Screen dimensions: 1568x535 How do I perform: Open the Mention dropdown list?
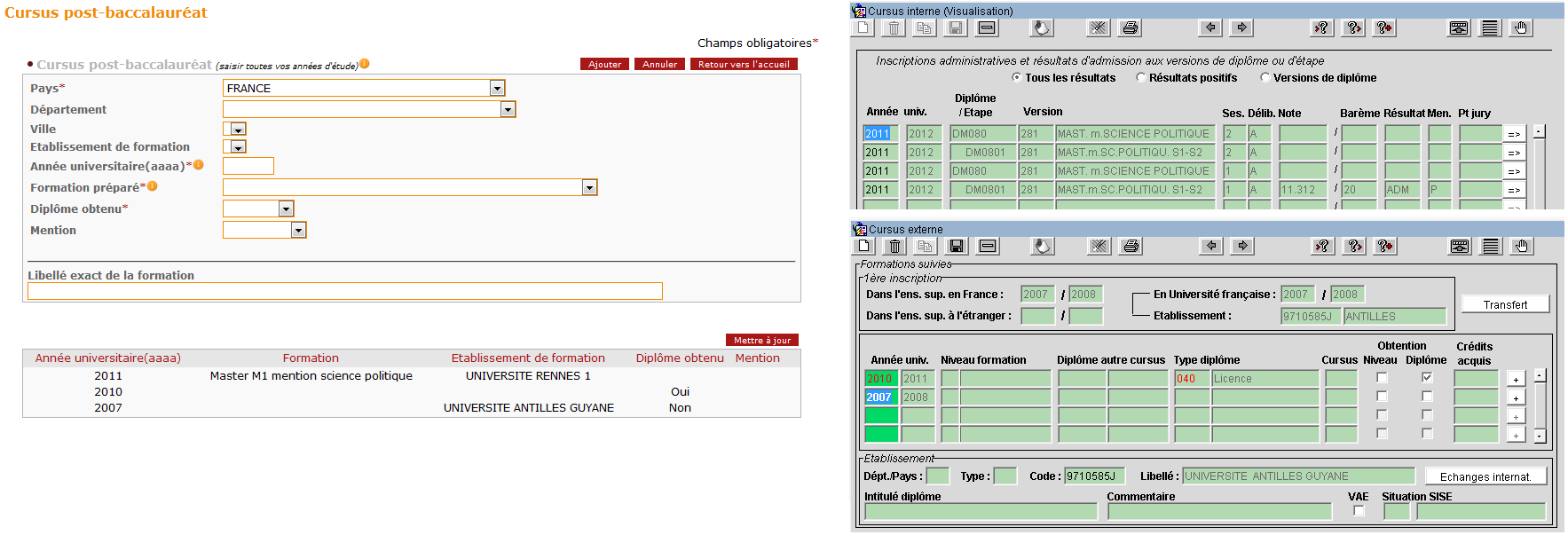[x=298, y=230]
